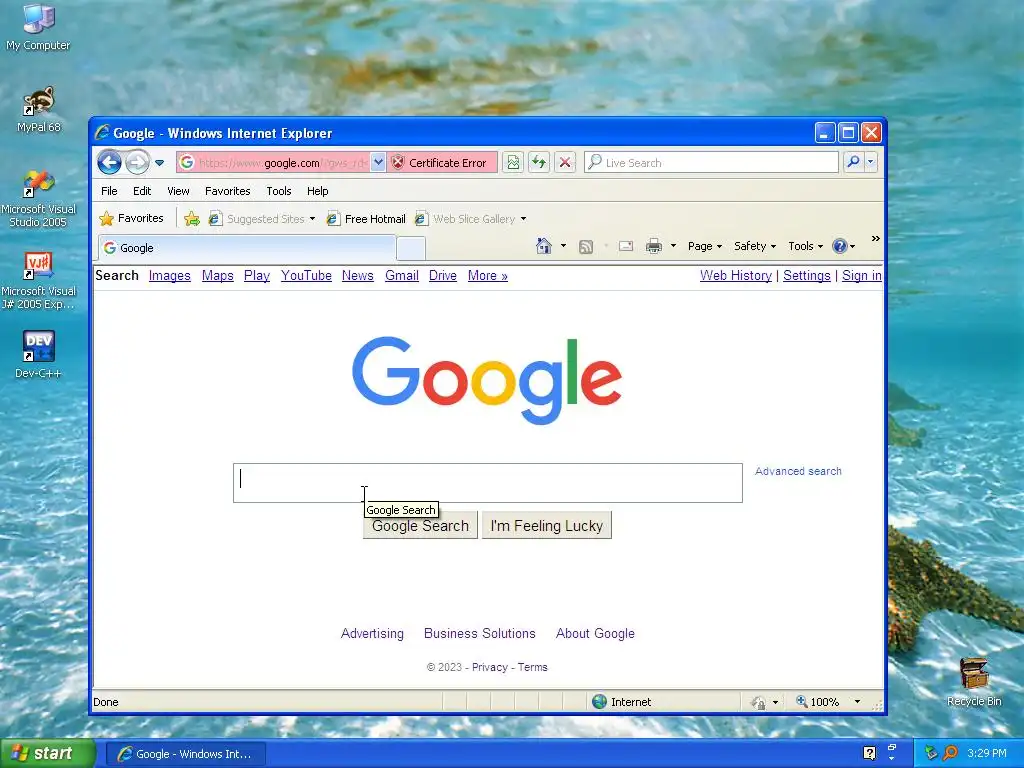Go back with the Back arrow button
The width and height of the screenshot is (1024, 768).
[110, 163]
